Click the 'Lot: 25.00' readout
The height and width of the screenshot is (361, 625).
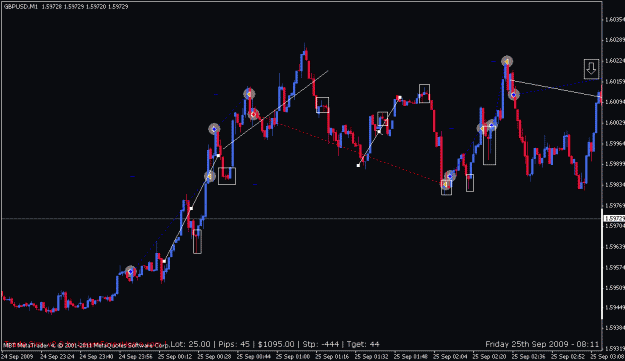tap(191, 344)
